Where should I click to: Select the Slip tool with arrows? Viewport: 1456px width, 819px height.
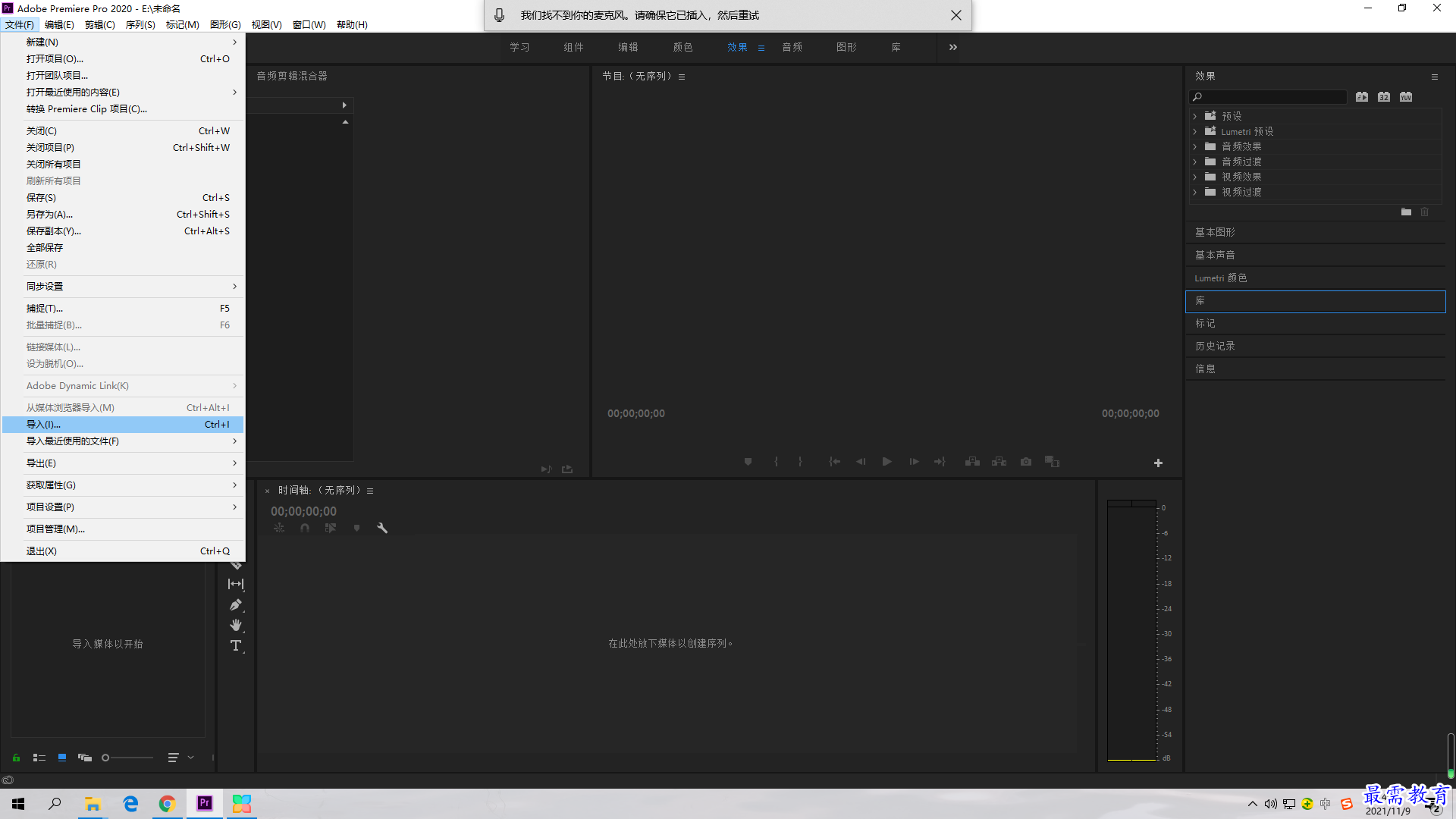[236, 584]
